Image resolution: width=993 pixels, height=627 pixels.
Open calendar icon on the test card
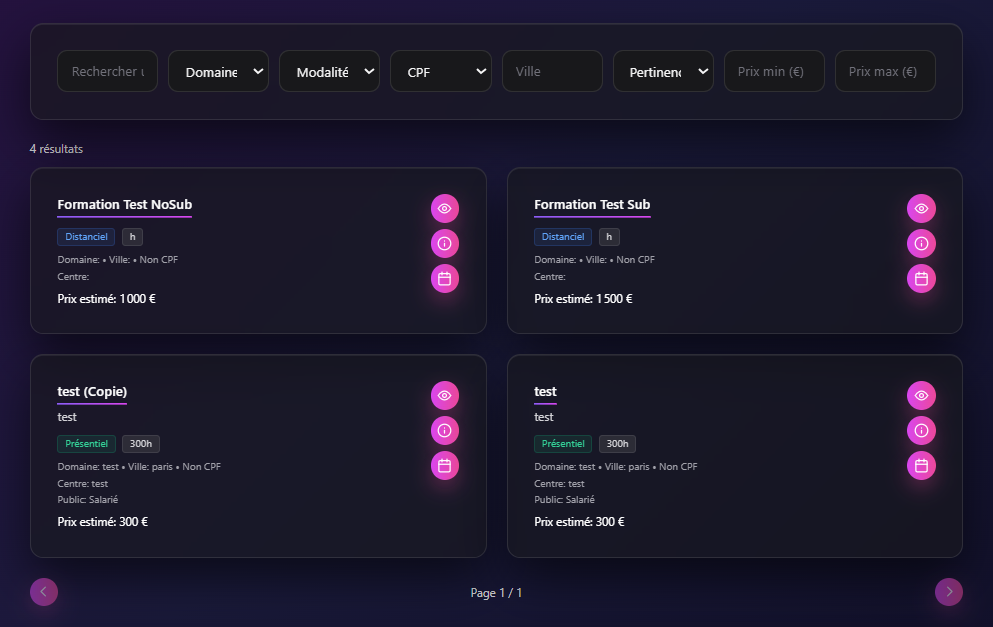click(x=921, y=466)
